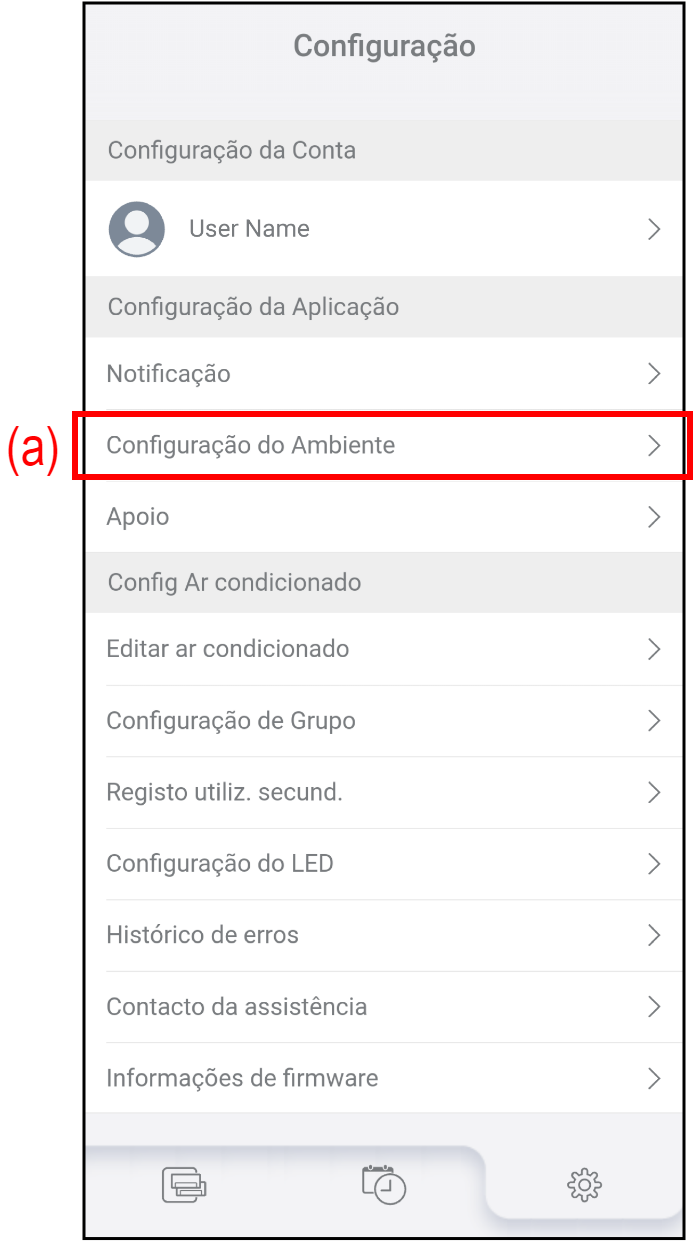This screenshot has width=696, height=1243.
Task: Tap the arrow beside Configuração de Grupo
Action: pos(654,721)
